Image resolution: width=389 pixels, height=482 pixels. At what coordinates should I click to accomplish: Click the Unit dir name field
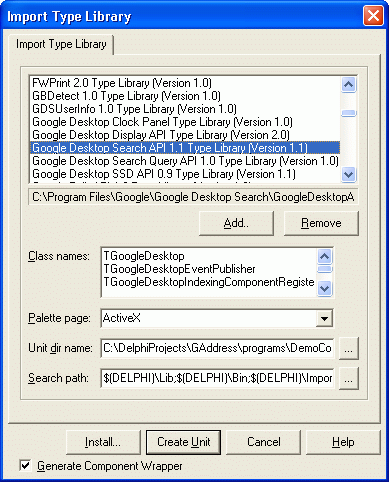(x=217, y=348)
